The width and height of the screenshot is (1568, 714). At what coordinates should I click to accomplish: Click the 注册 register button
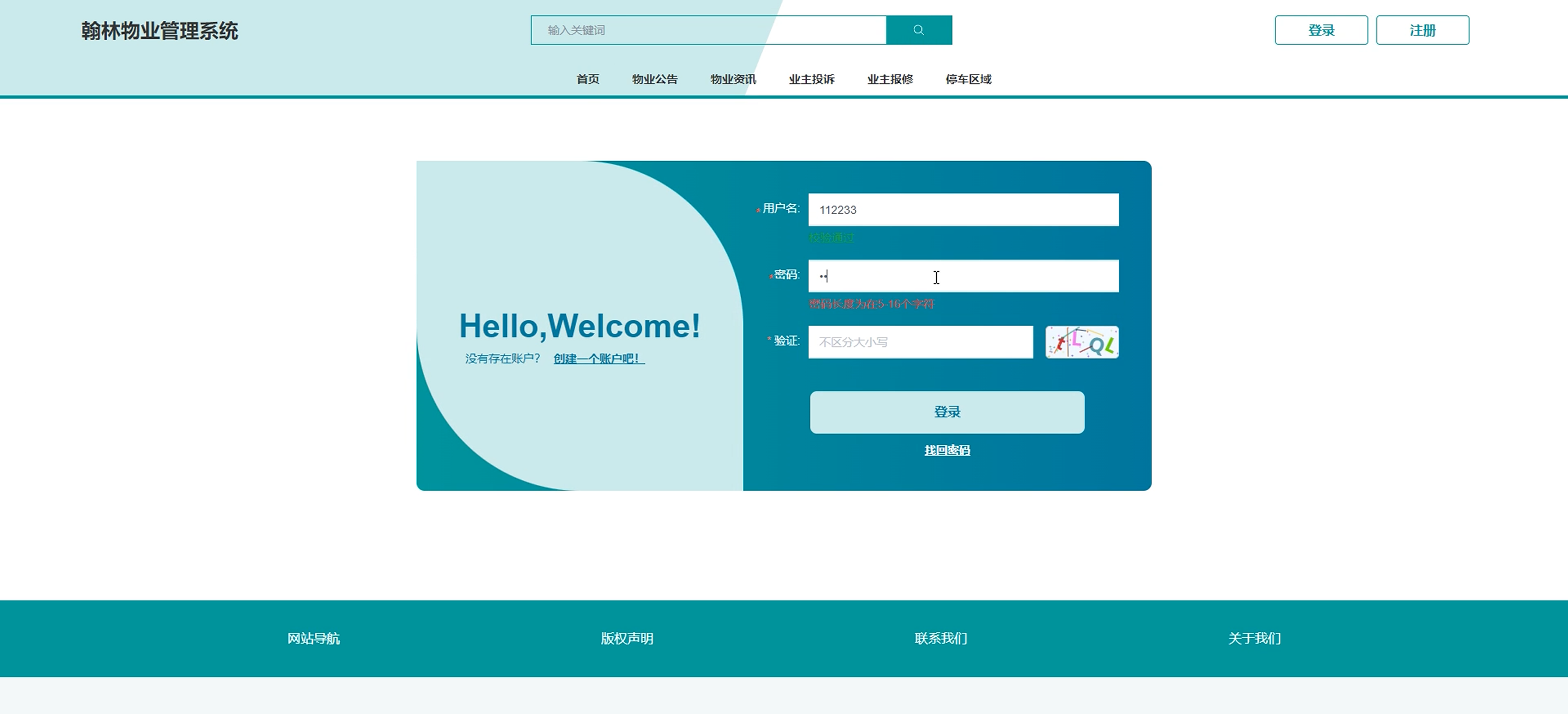click(1422, 30)
